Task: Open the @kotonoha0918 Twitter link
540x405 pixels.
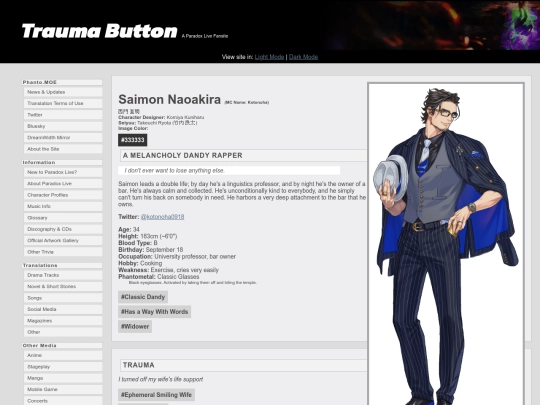Action: (162, 217)
